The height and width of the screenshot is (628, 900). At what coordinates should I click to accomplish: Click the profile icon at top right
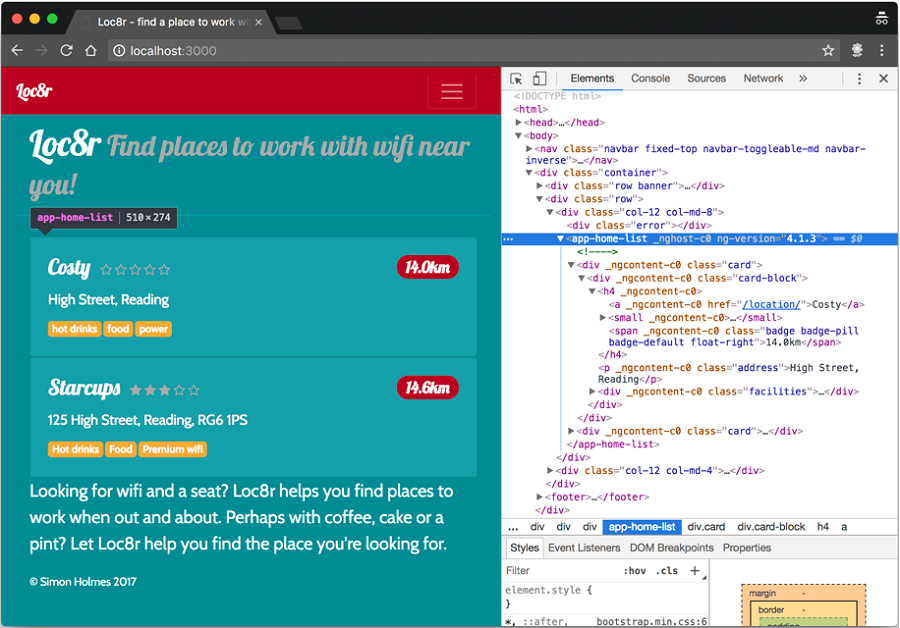[882, 18]
